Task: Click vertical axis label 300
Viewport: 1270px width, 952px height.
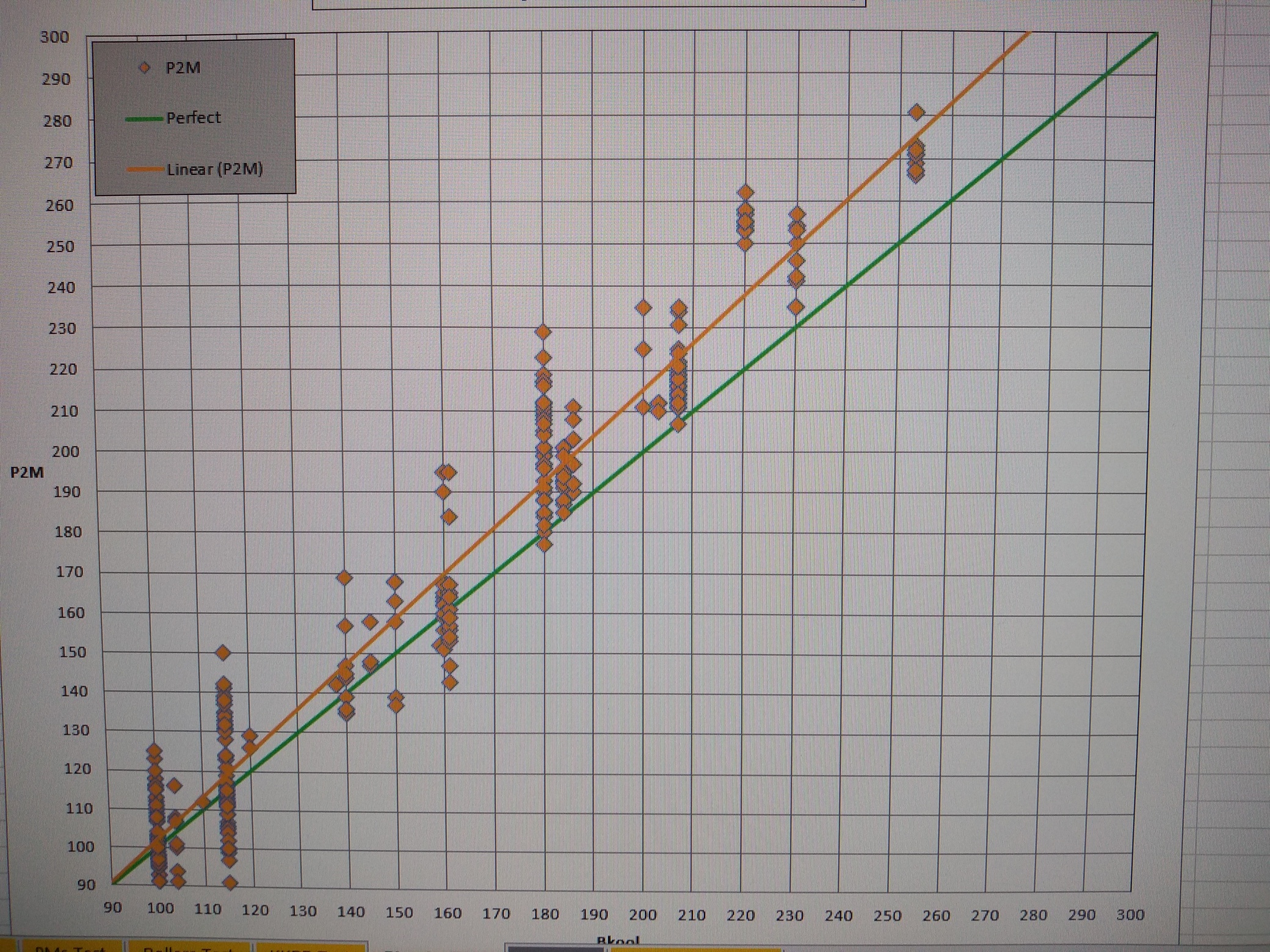Action: (x=55, y=37)
